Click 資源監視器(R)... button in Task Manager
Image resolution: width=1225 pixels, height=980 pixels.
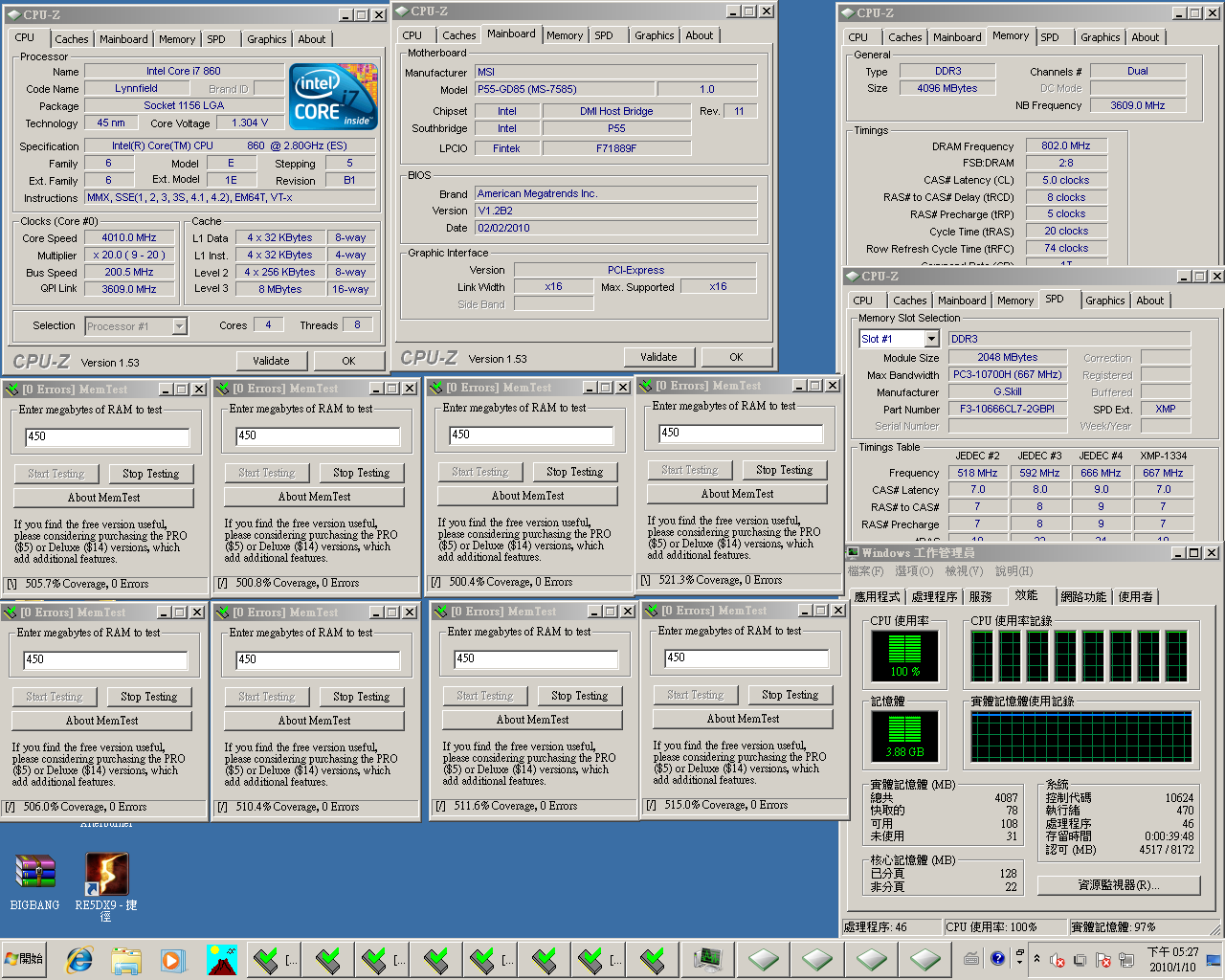[x=1119, y=885]
